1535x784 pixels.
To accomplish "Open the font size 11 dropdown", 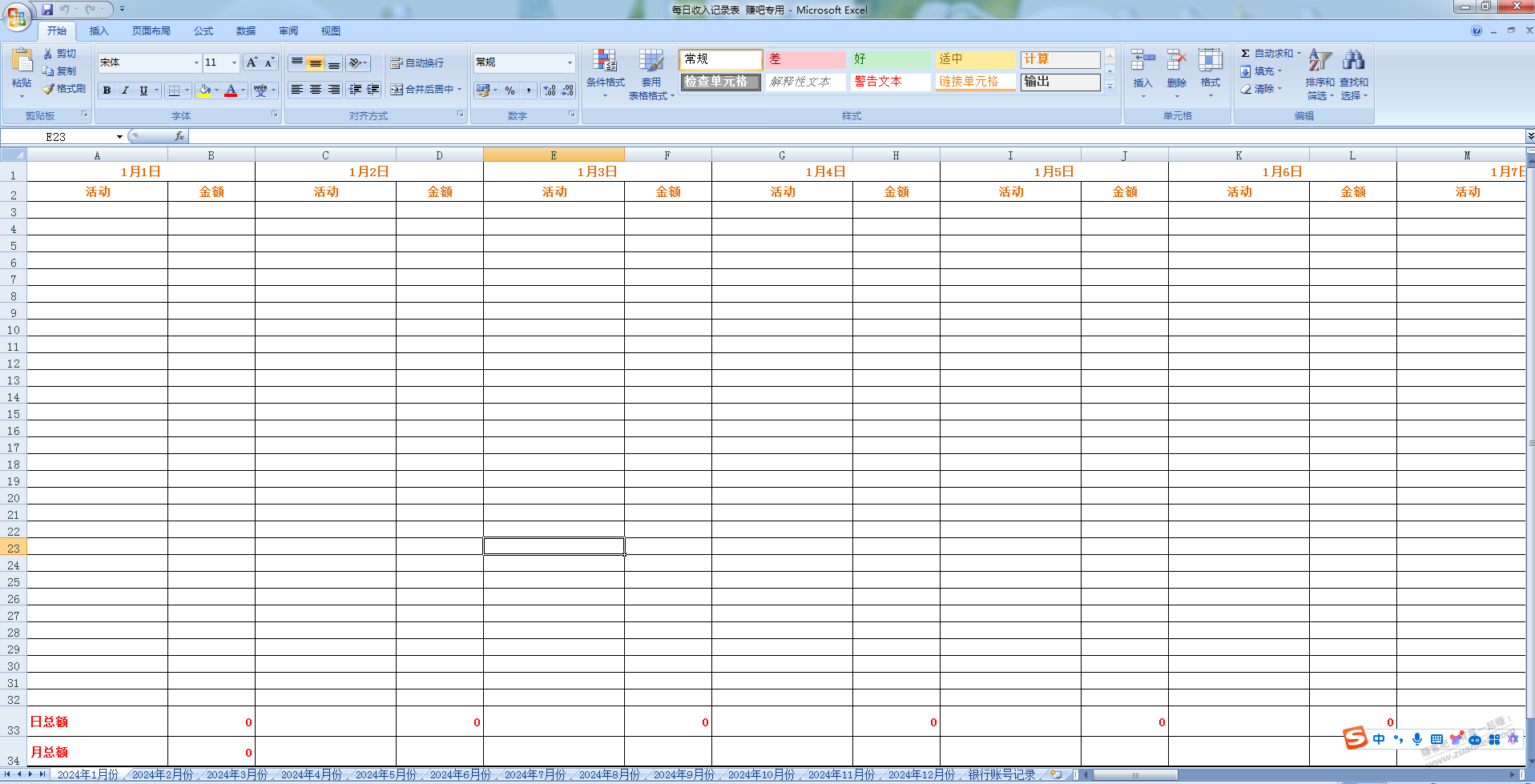I will [x=234, y=62].
